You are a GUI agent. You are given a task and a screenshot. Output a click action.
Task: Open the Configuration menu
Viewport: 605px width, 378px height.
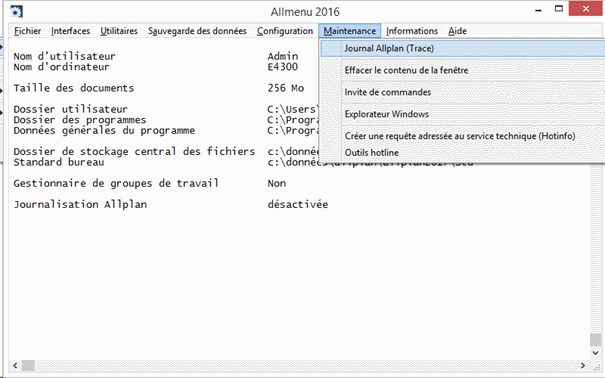(285, 31)
